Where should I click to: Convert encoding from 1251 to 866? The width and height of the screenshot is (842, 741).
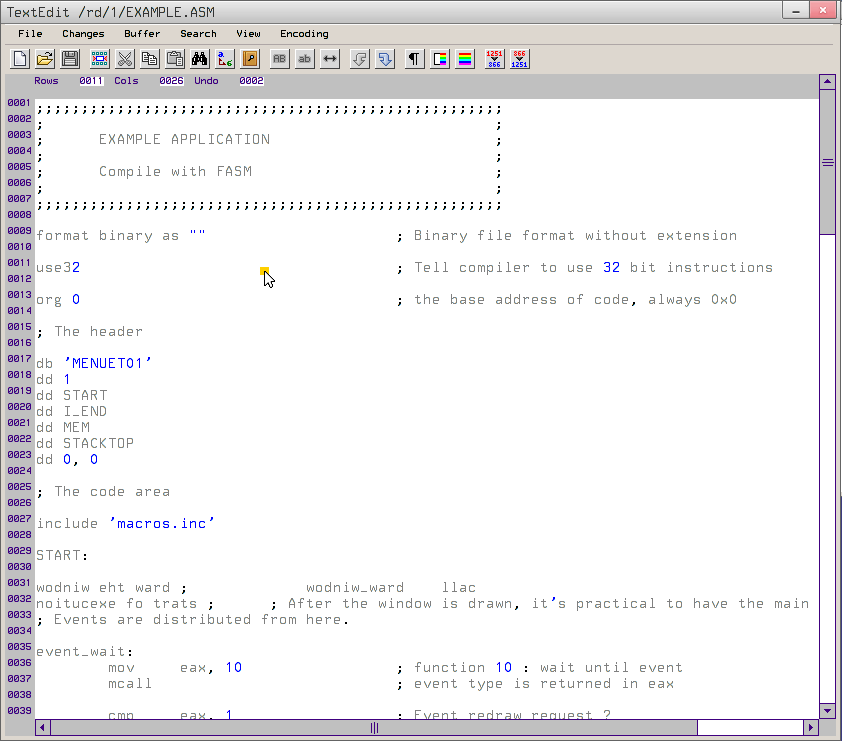pos(494,59)
